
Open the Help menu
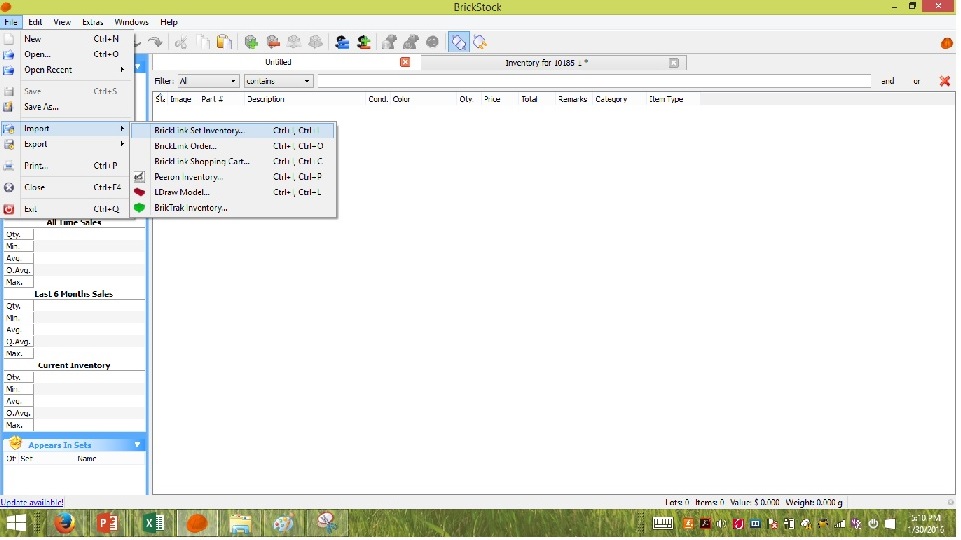coord(169,22)
